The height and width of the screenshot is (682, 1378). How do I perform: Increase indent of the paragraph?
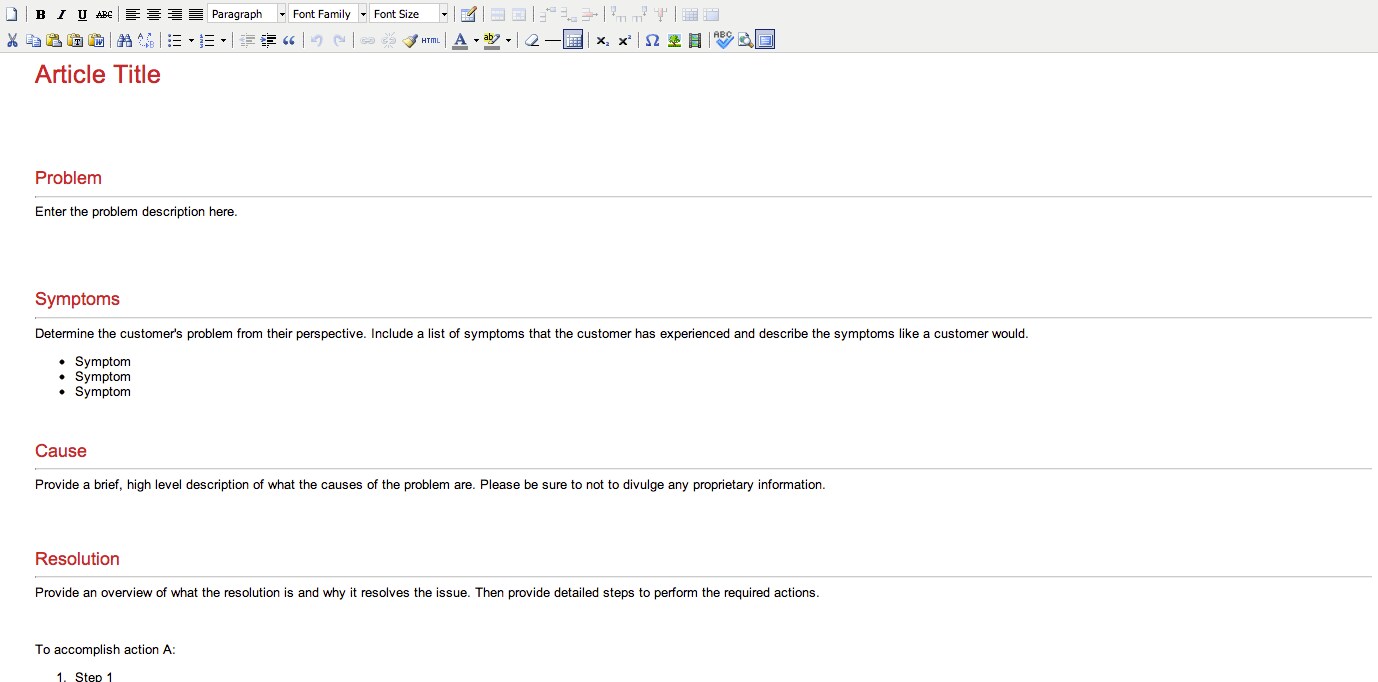268,40
